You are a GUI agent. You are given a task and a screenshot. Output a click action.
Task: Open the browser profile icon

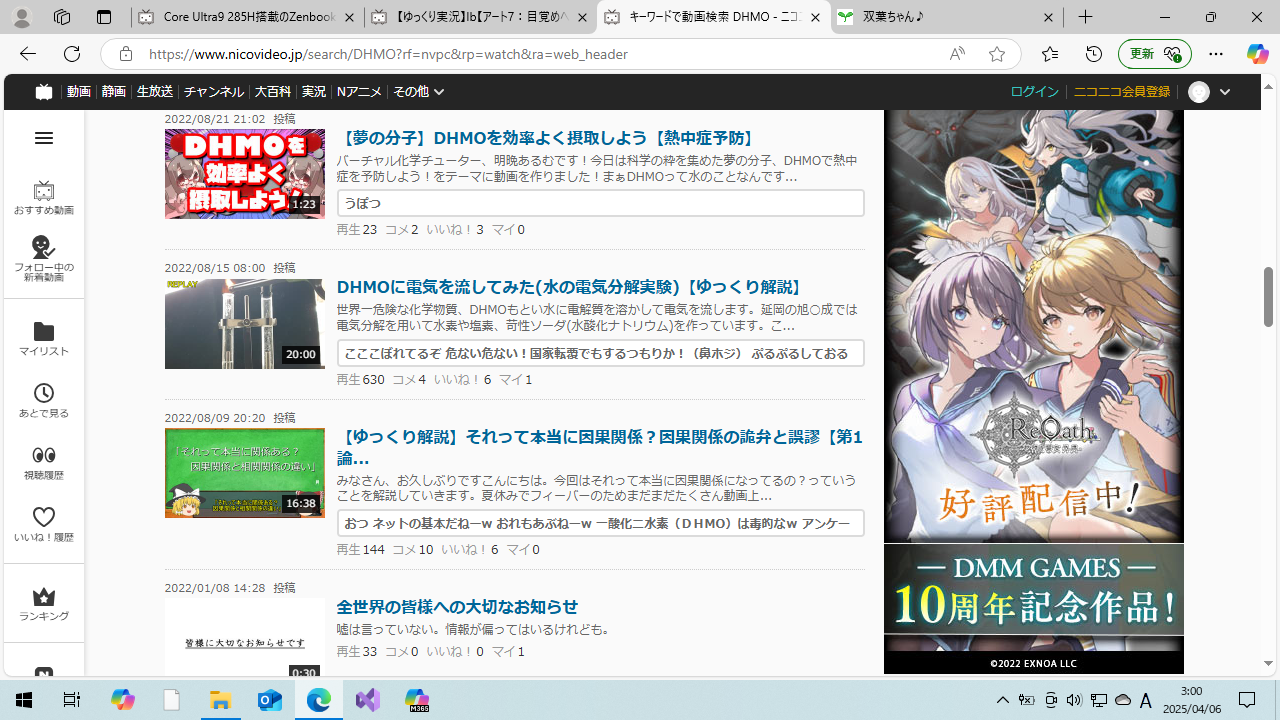[21, 17]
